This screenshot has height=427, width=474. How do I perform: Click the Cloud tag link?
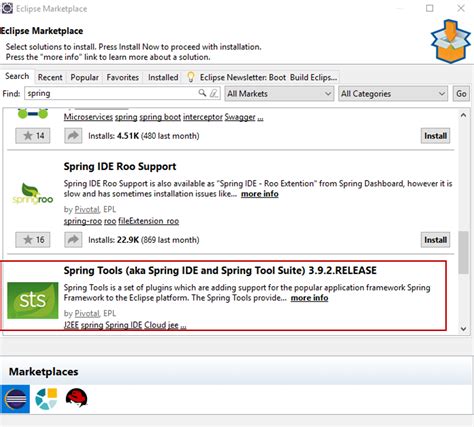click(155, 325)
